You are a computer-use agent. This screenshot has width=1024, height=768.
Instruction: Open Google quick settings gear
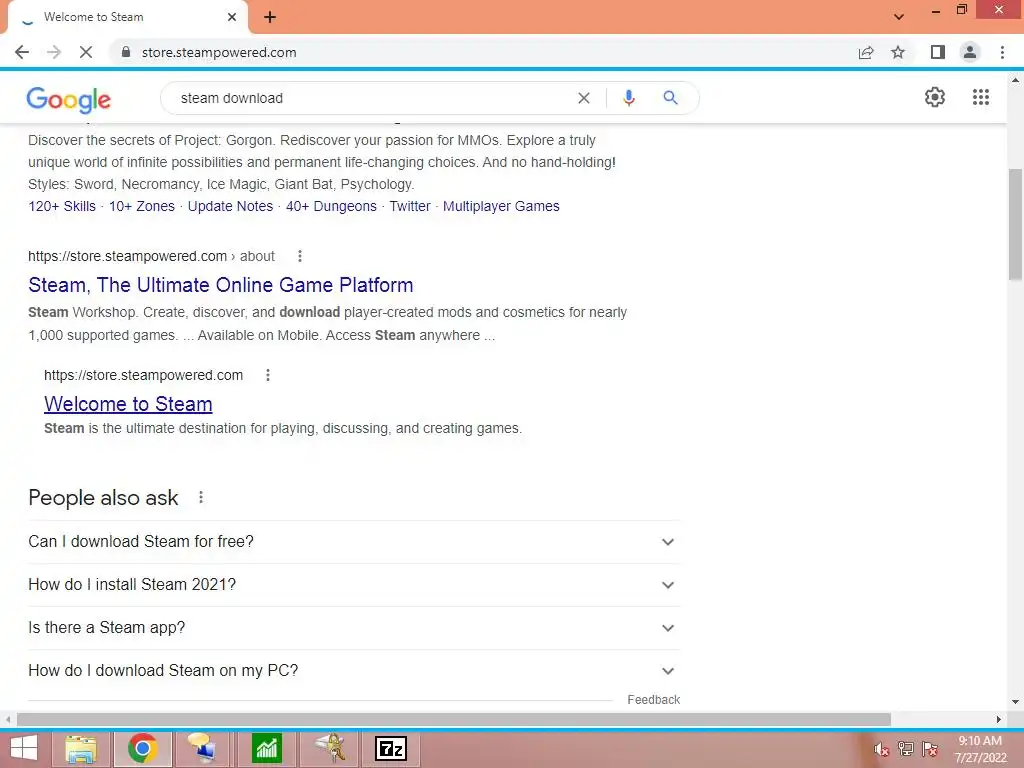coord(935,97)
